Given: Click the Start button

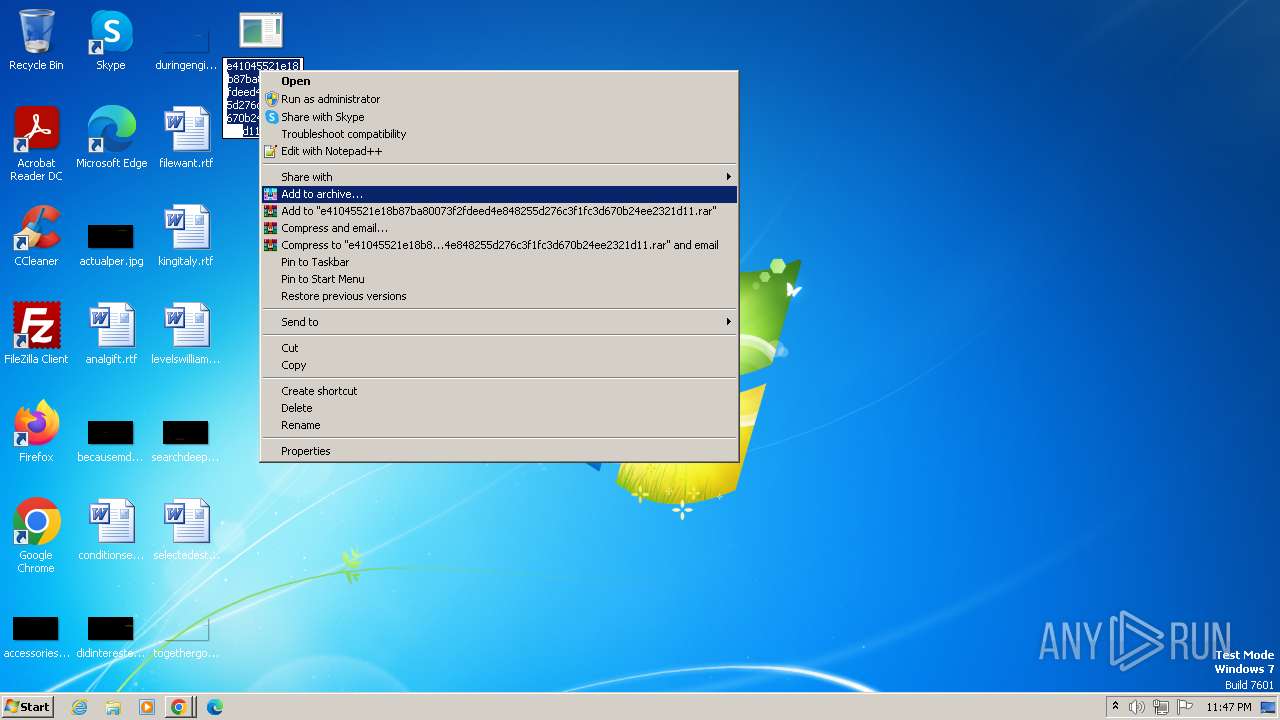Looking at the screenshot, I should coord(27,707).
